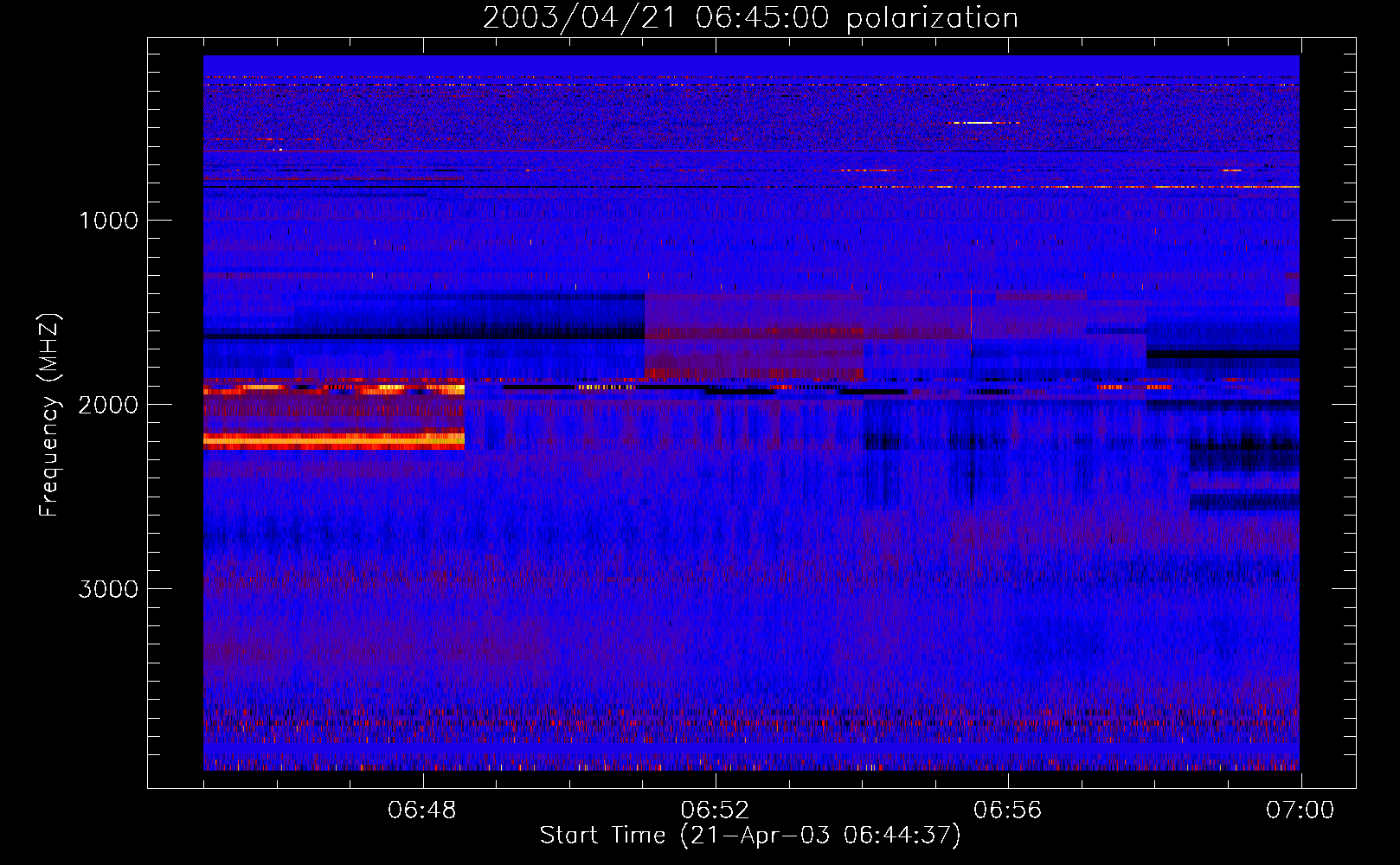Click the "3000" frequency tick label
Image resolution: width=1400 pixels, height=865 pixels.
(108, 589)
